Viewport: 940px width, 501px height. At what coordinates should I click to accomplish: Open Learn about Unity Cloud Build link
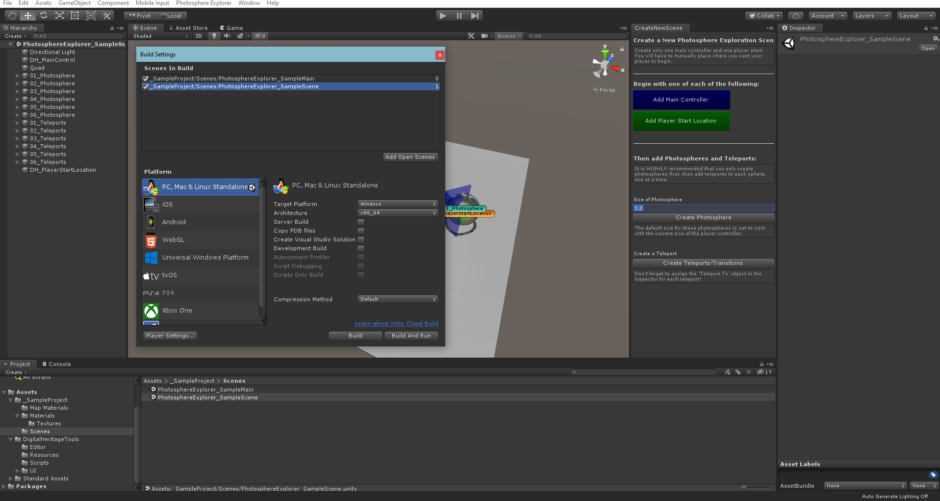396,324
